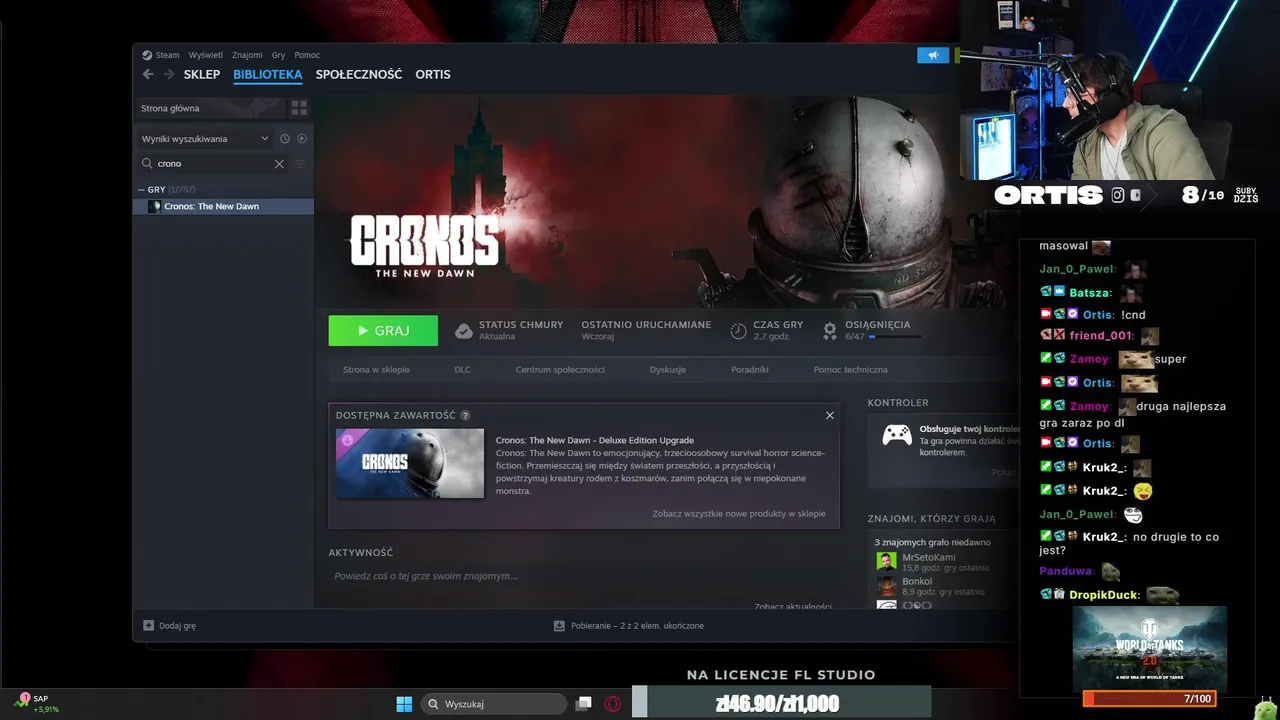Click the Cronos game icon in list
Viewport: 1280px width, 720px height.
tap(154, 206)
